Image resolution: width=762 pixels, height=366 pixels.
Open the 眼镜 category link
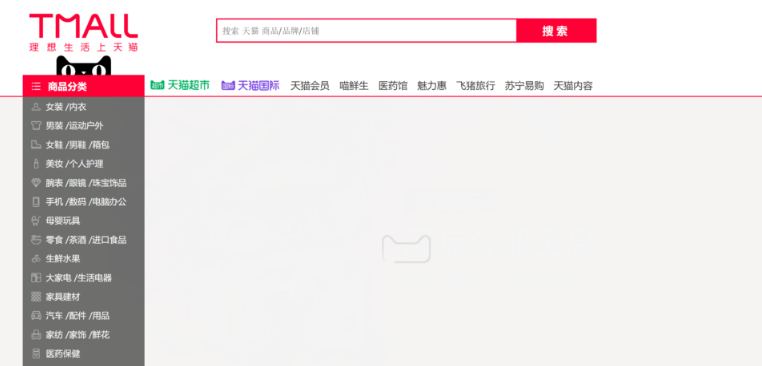tap(78, 183)
